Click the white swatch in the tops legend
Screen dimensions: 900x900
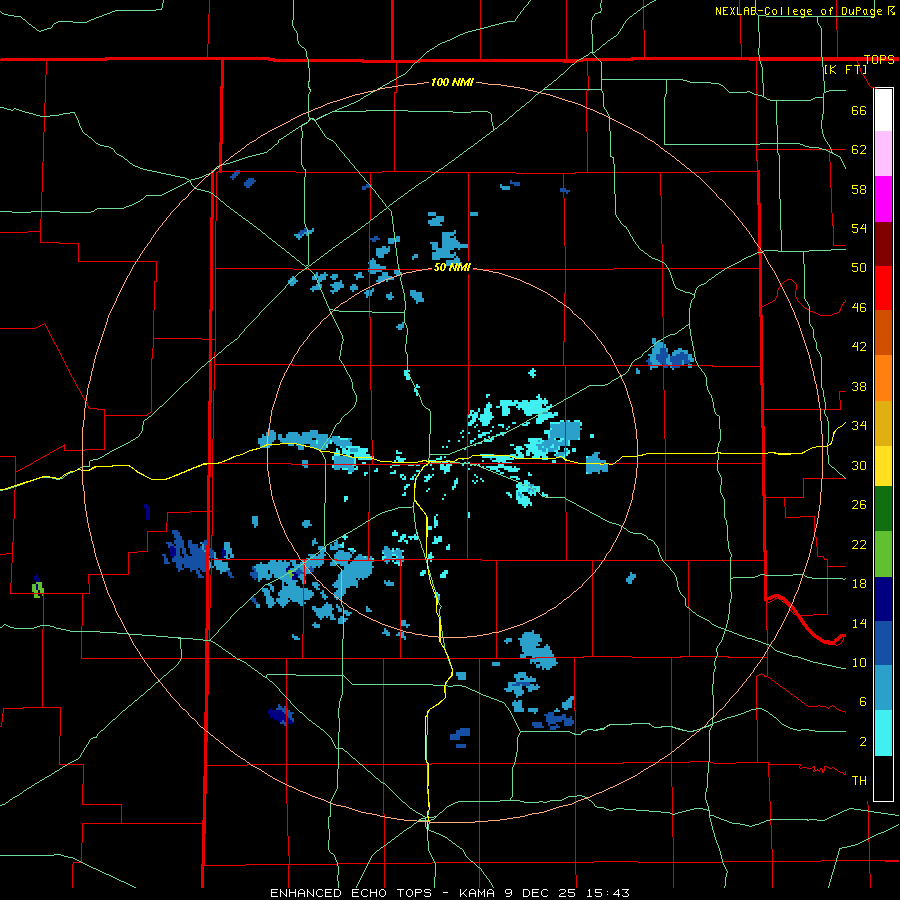[x=883, y=110]
